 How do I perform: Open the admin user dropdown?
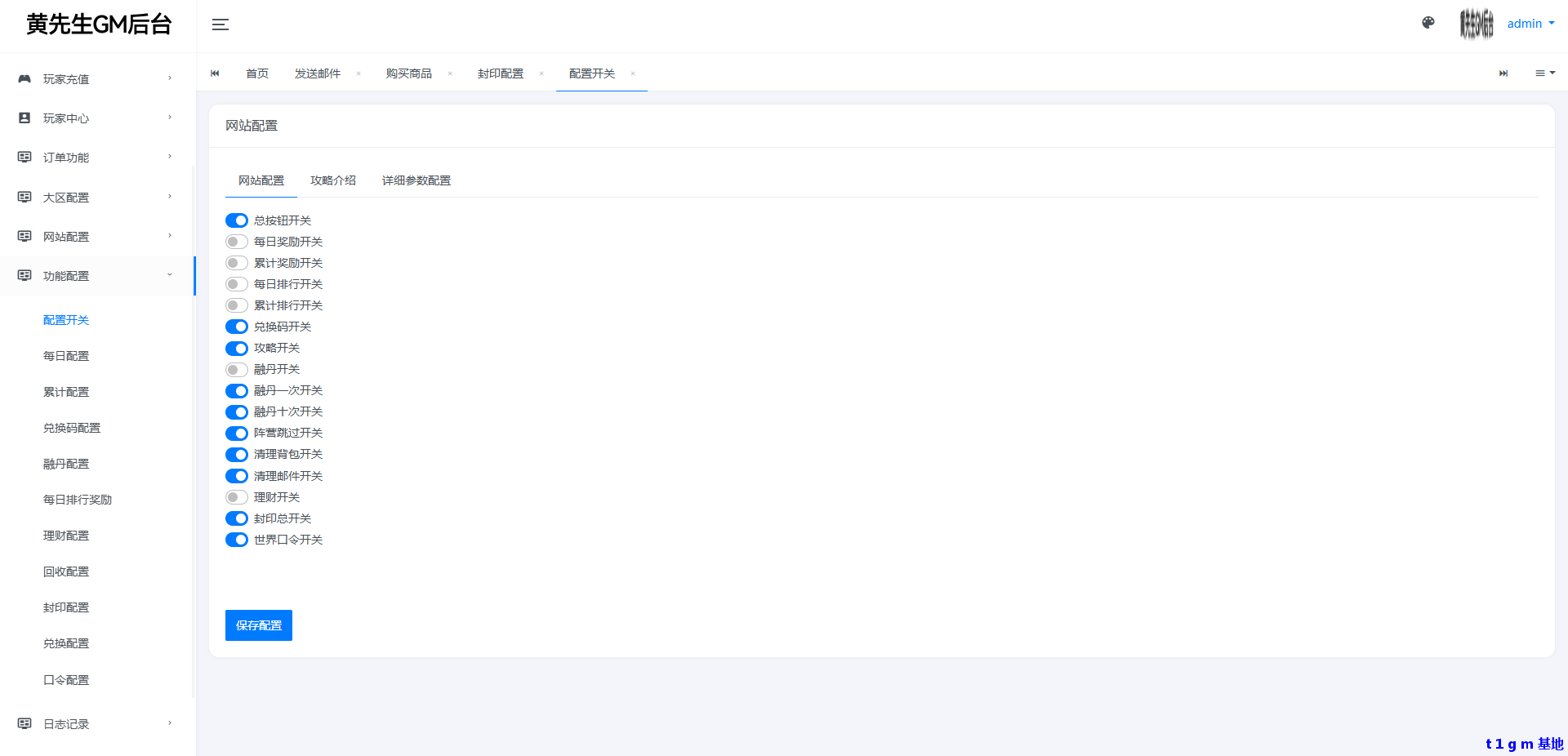(x=1530, y=24)
